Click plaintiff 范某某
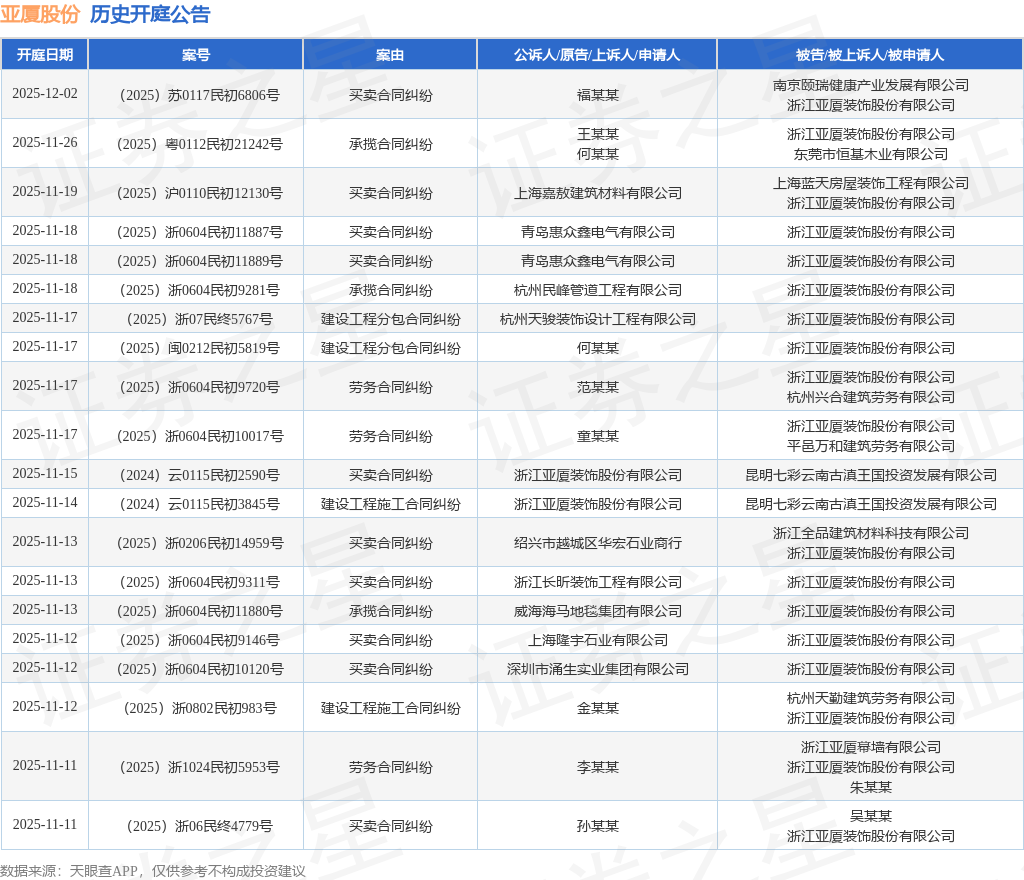This screenshot has height=880, width=1024. pos(598,388)
